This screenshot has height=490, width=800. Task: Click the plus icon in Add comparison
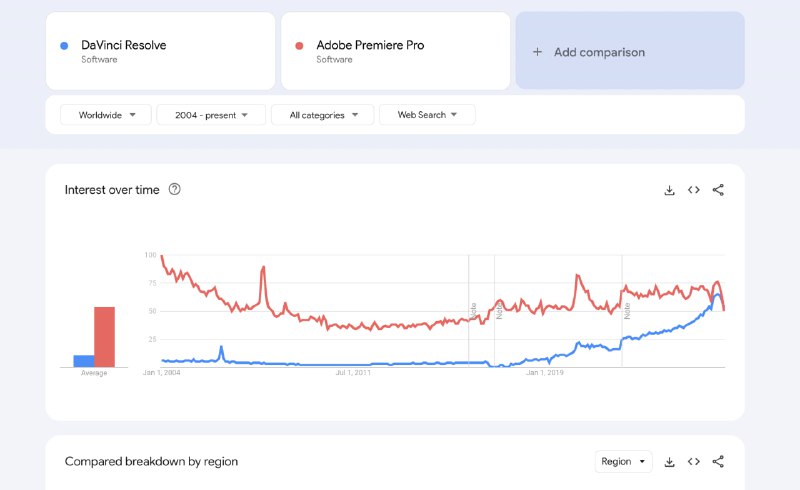click(x=537, y=52)
